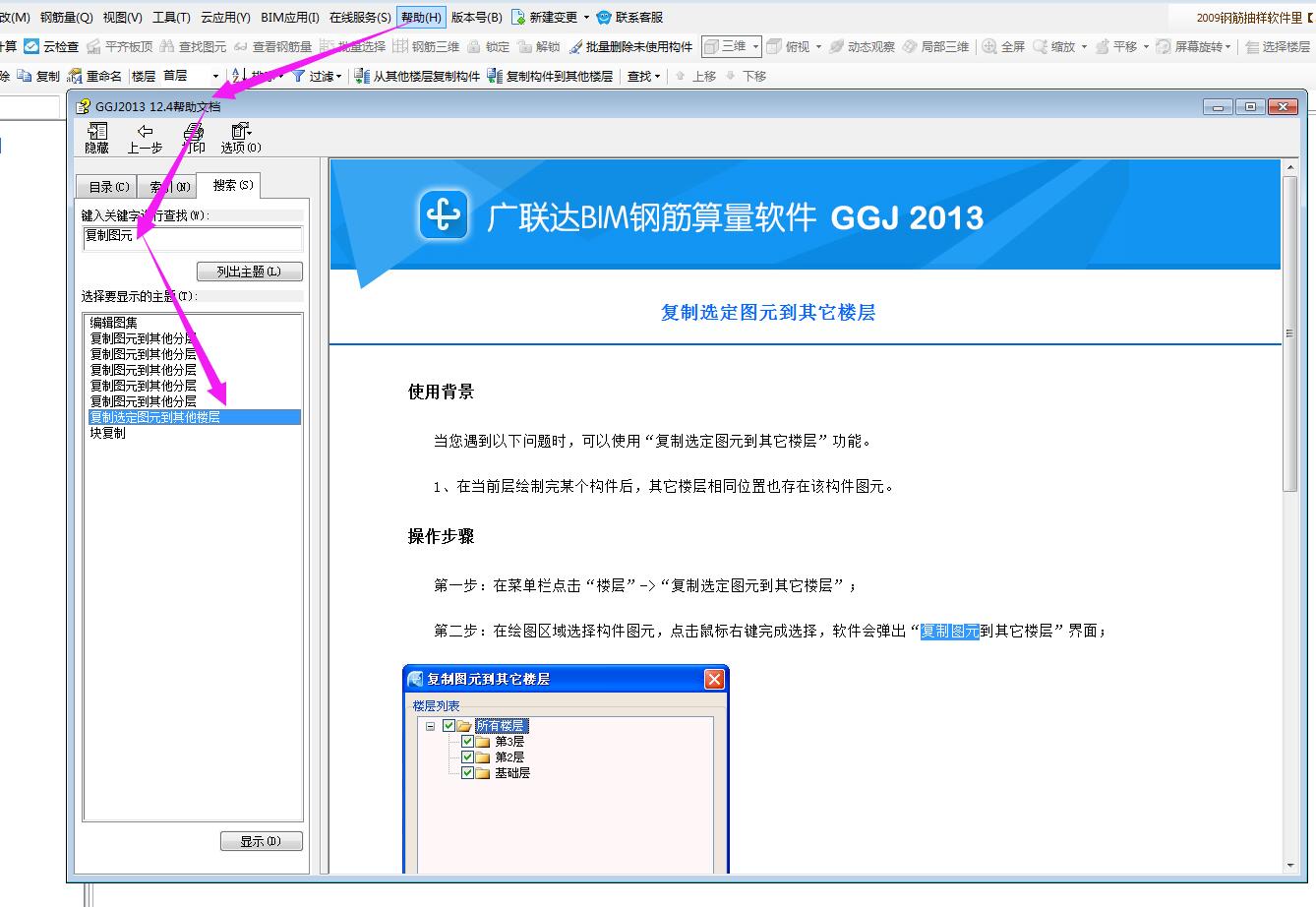Viewport: 1316px width, 907px height.
Task: Click the 平齐板顶 toolbar icon
Action: pos(93,46)
